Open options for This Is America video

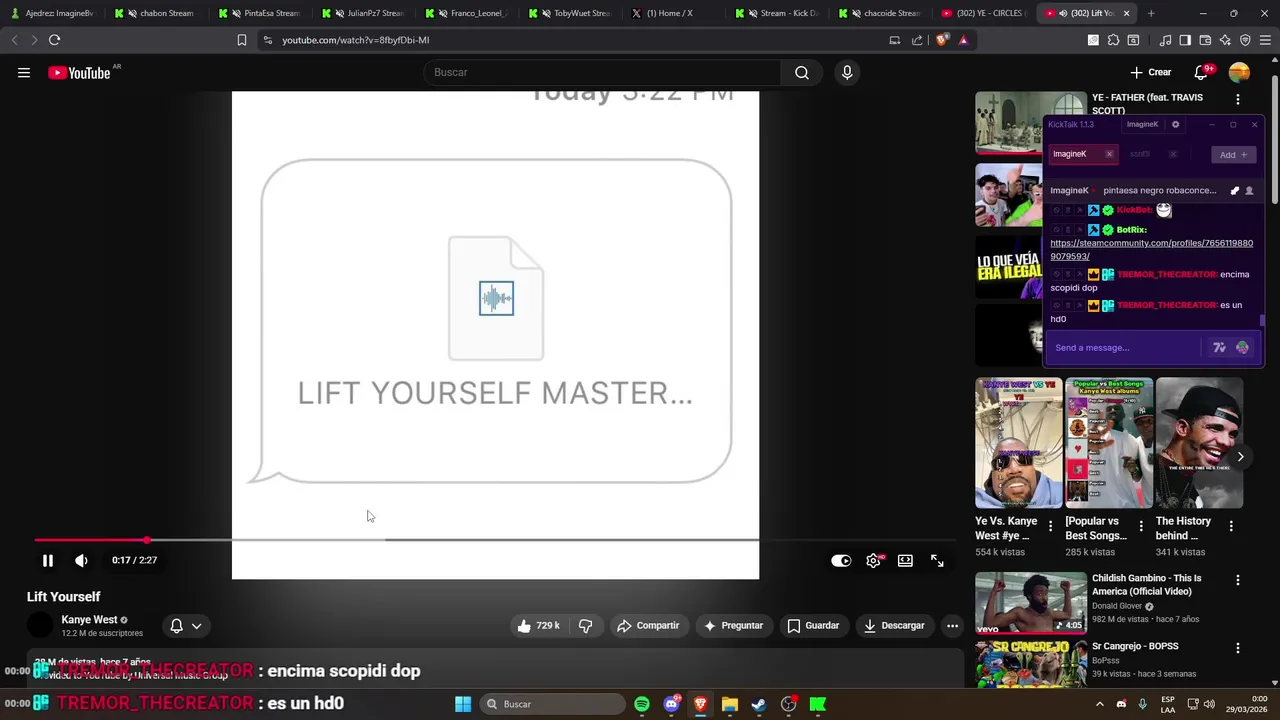tap(1238, 580)
